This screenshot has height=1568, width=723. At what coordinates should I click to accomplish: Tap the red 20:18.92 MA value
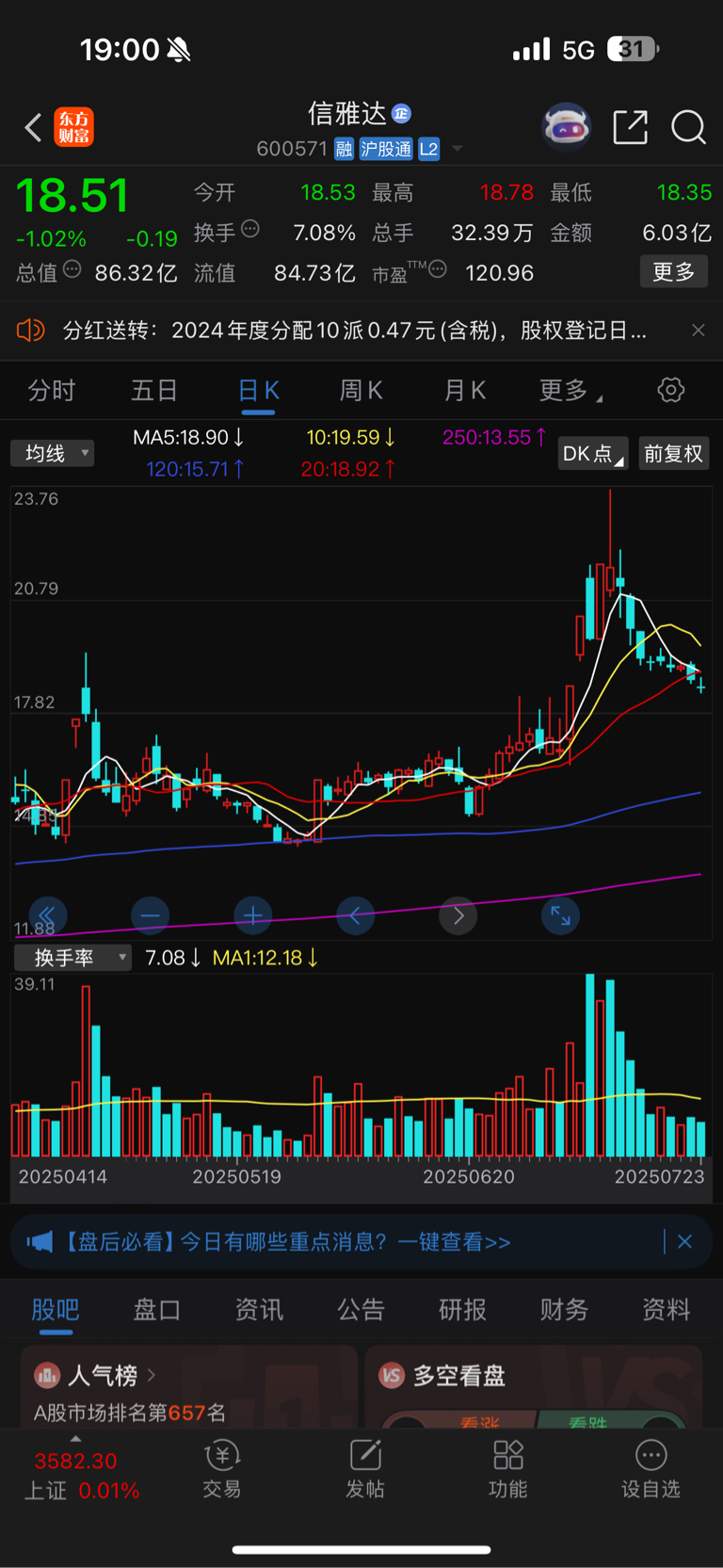348,468
